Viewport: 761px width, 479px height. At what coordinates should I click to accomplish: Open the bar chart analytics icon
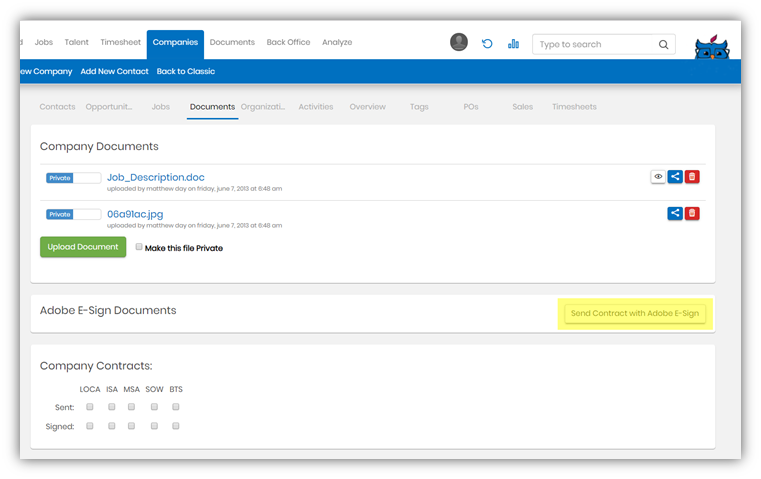pos(513,44)
